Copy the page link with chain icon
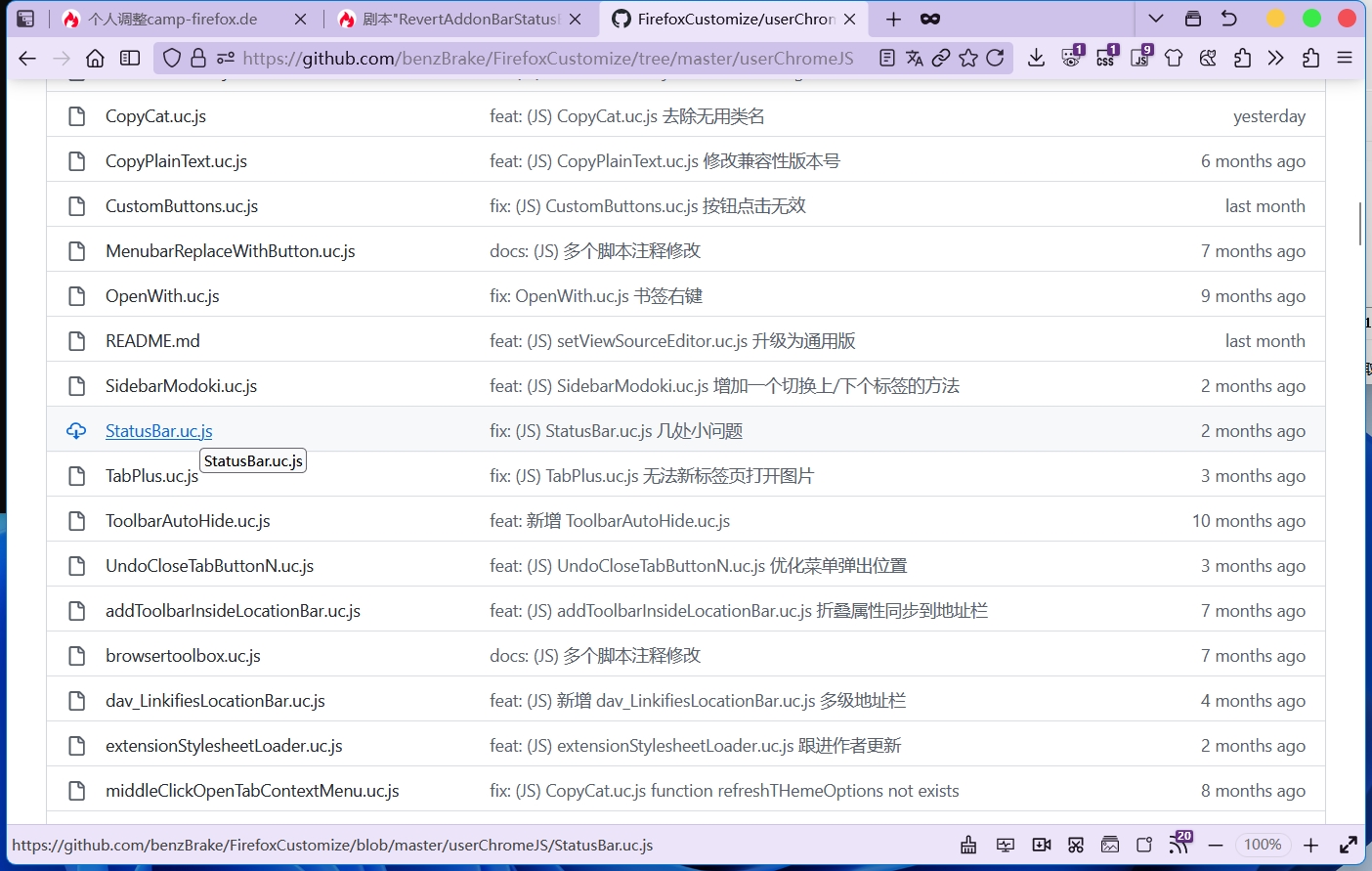This screenshot has width=1372, height=871. pyautogui.click(x=941, y=59)
